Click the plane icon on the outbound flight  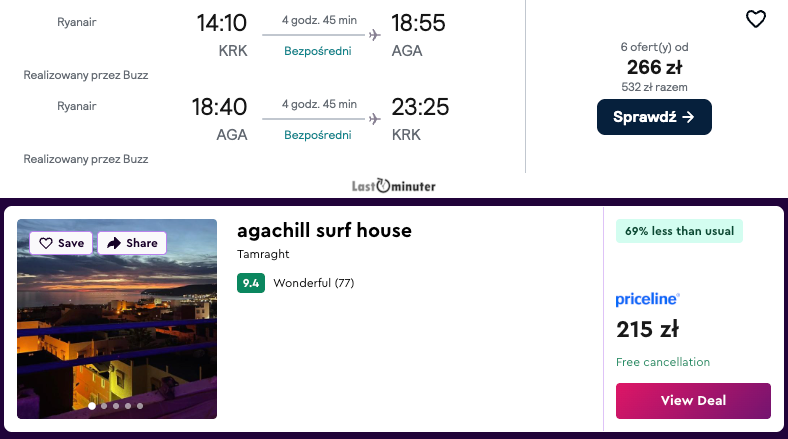point(375,35)
